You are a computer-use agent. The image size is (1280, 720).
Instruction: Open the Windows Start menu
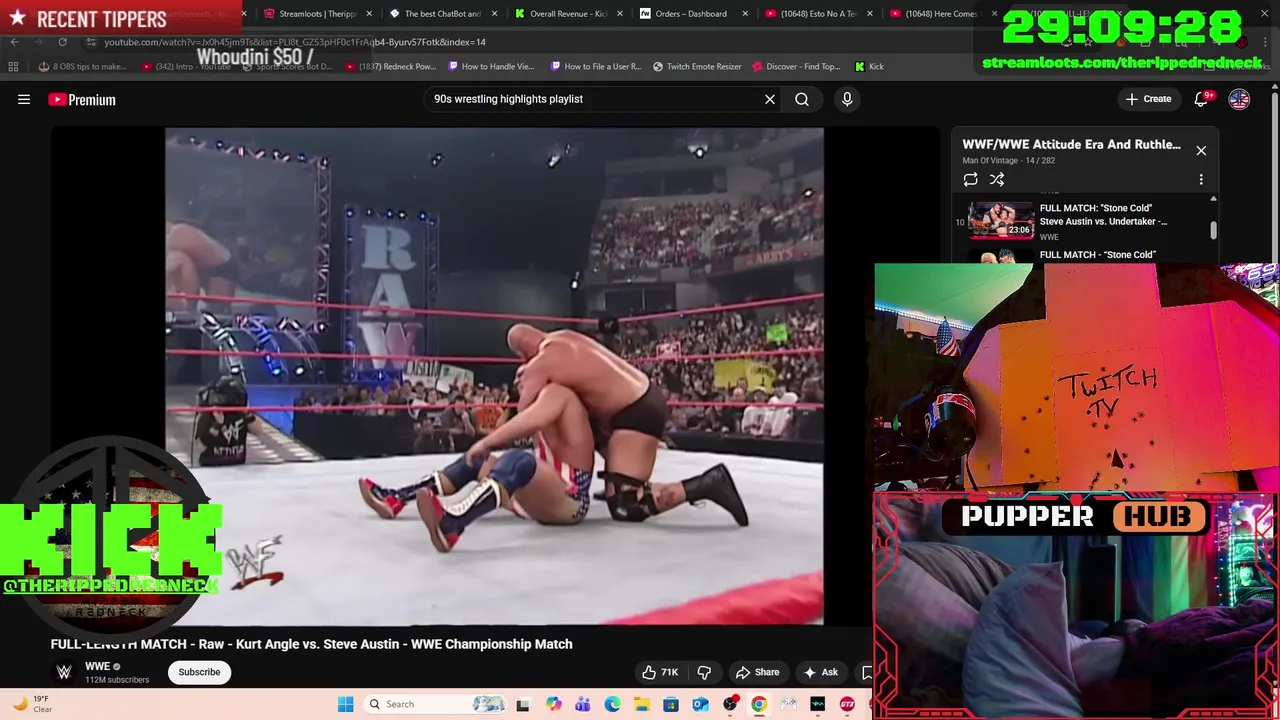click(x=346, y=704)
